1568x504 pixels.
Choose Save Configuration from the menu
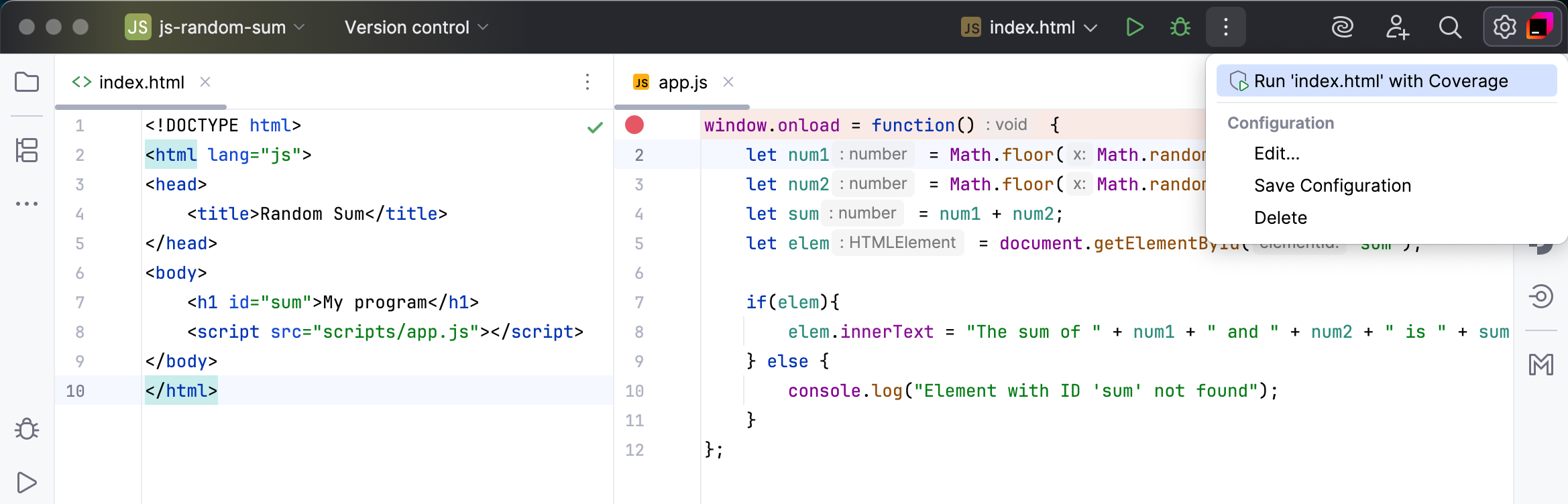[x=1332, y=186]
